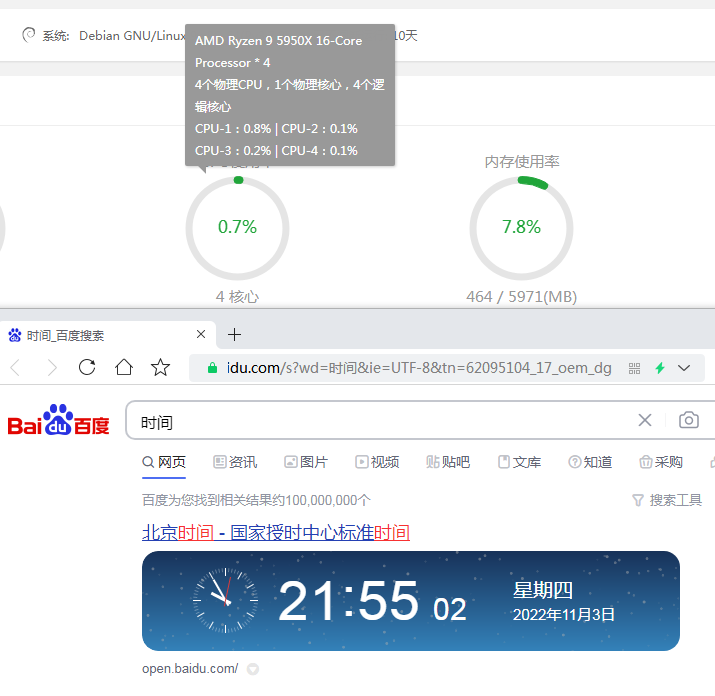715x696 pixels.
Task: Click the browser forward arrow
Action: 52,368
